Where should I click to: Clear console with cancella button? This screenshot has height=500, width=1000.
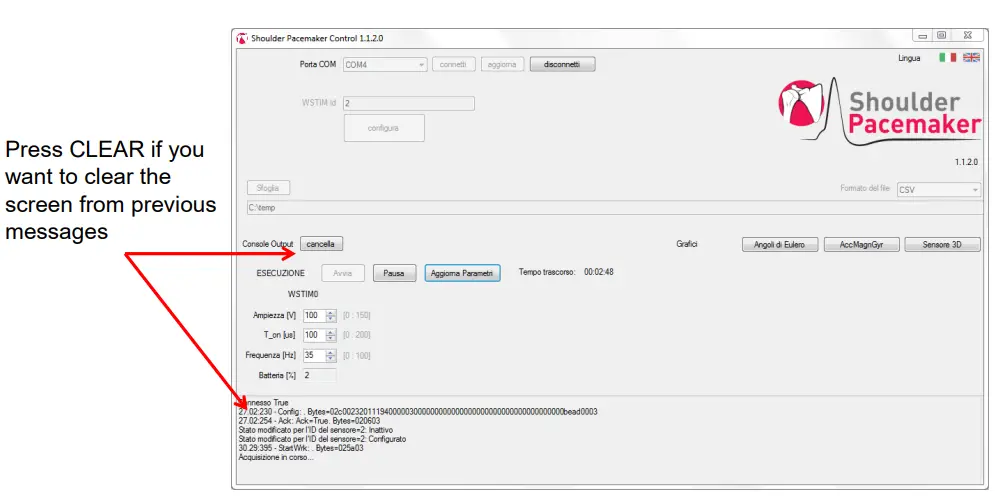[321, 244]
